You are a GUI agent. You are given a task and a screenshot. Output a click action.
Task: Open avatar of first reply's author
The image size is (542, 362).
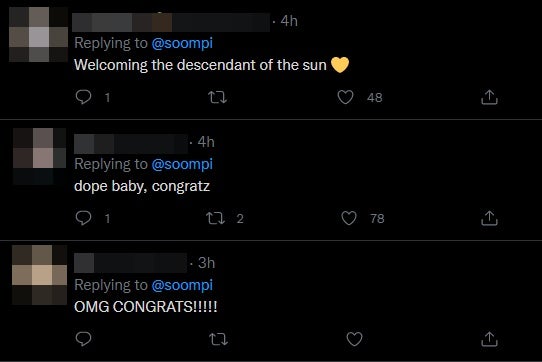pos(38,35)
